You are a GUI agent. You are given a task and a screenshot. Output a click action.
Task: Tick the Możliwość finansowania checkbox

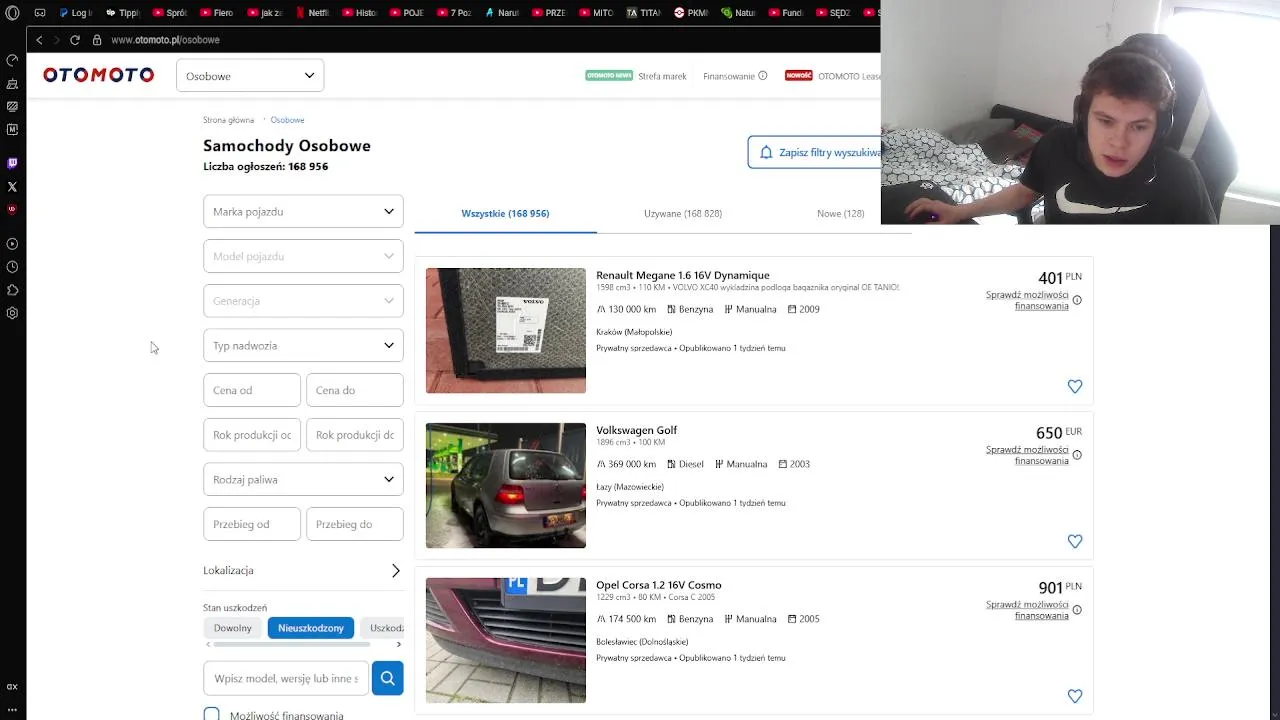tap(211, 714)
